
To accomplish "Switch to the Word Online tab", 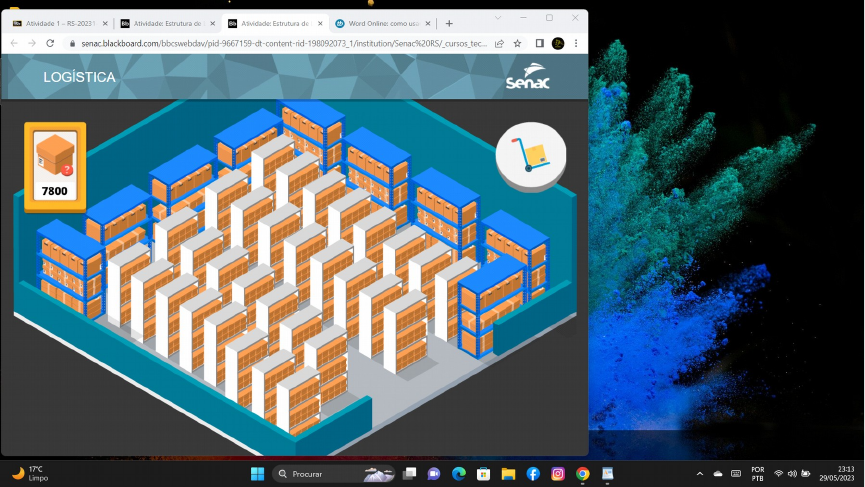I will click(377, 23).
